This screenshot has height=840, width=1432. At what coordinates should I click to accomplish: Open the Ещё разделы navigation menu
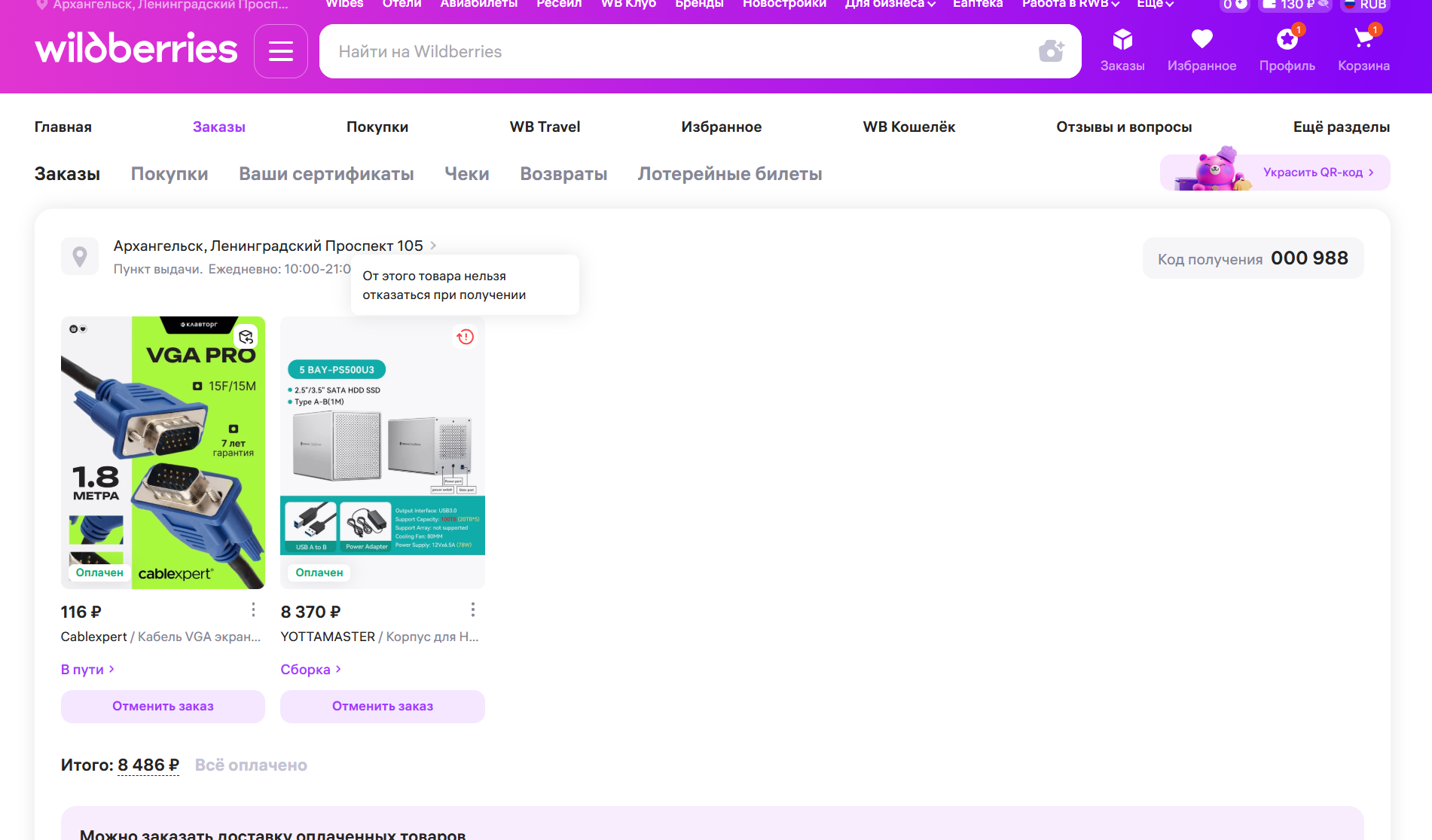[1342, 127]
